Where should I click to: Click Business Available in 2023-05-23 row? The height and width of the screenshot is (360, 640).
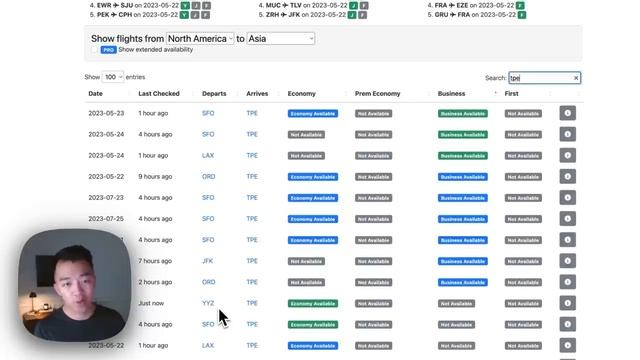462,113
